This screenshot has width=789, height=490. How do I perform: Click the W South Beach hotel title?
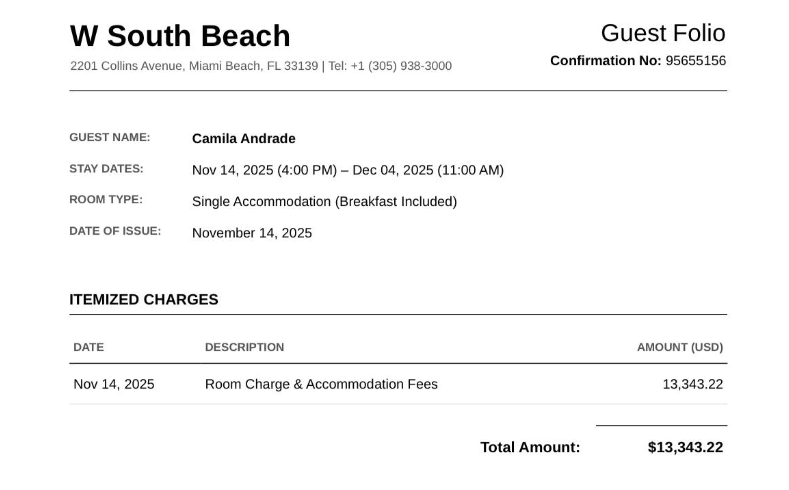tap(180, 36)
